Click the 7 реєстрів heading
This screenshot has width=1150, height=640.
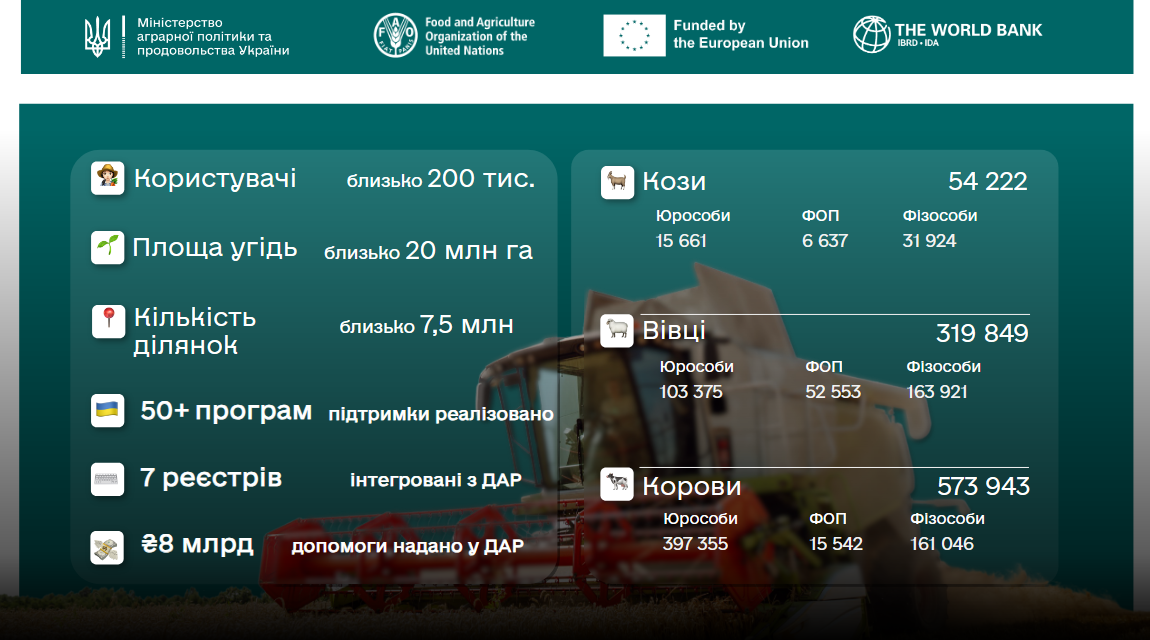coord(211,478)
